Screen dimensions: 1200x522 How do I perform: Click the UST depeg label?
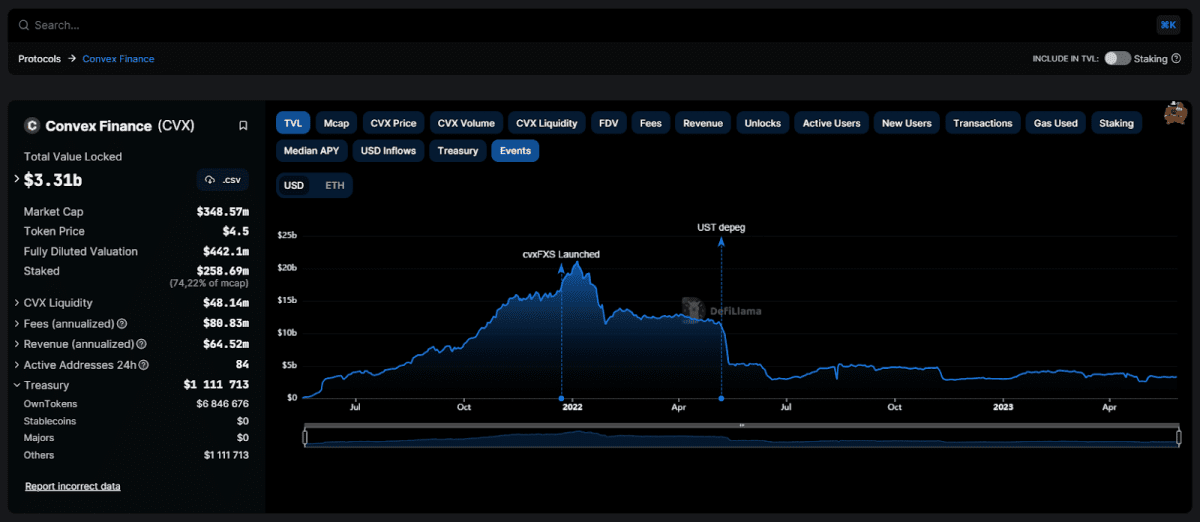coord(721,228)
